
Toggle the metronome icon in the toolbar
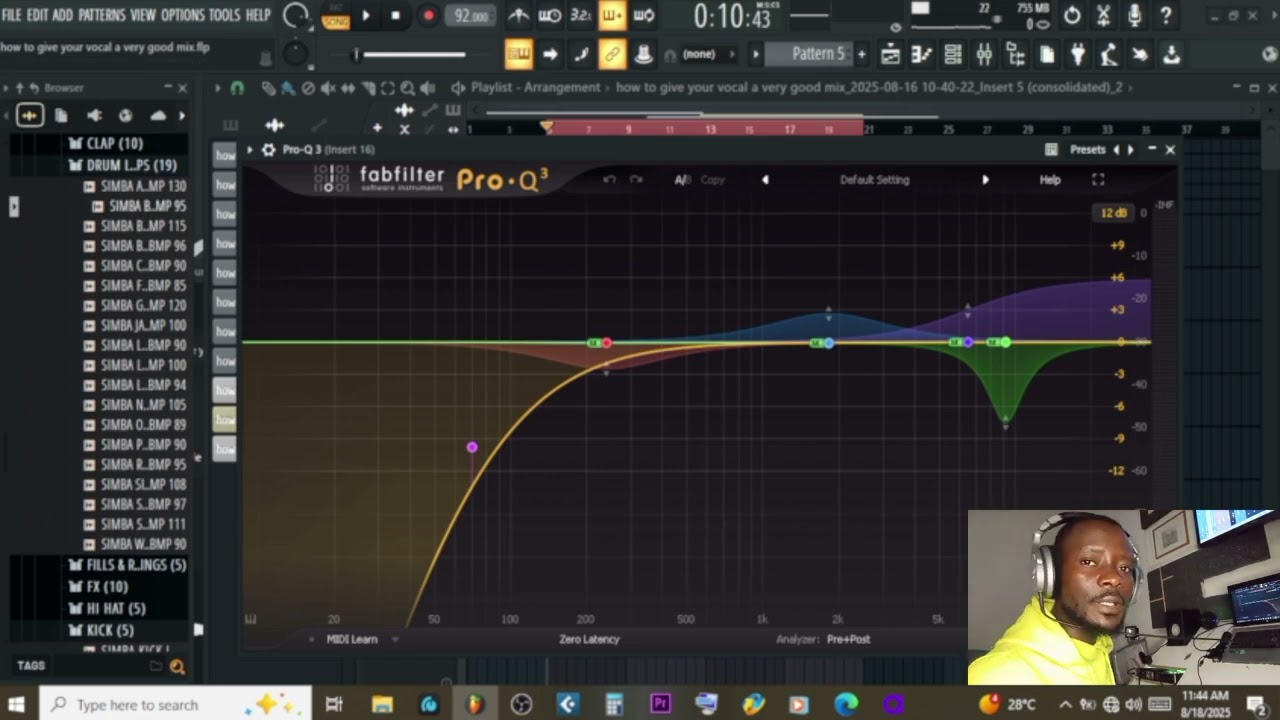[x=518, y=15]
